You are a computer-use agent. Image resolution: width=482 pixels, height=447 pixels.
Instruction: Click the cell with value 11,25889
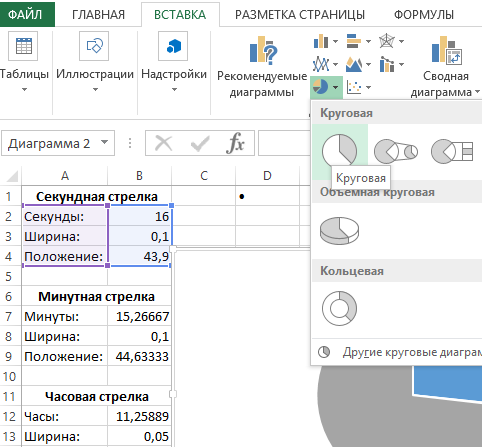coord(139,416)
